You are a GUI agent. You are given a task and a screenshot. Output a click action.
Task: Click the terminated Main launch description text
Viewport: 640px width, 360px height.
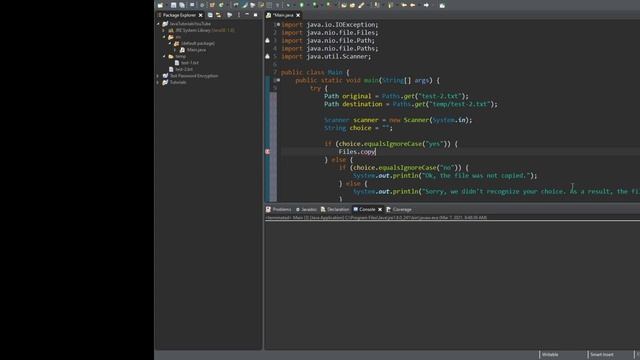[x=376, y=218]
